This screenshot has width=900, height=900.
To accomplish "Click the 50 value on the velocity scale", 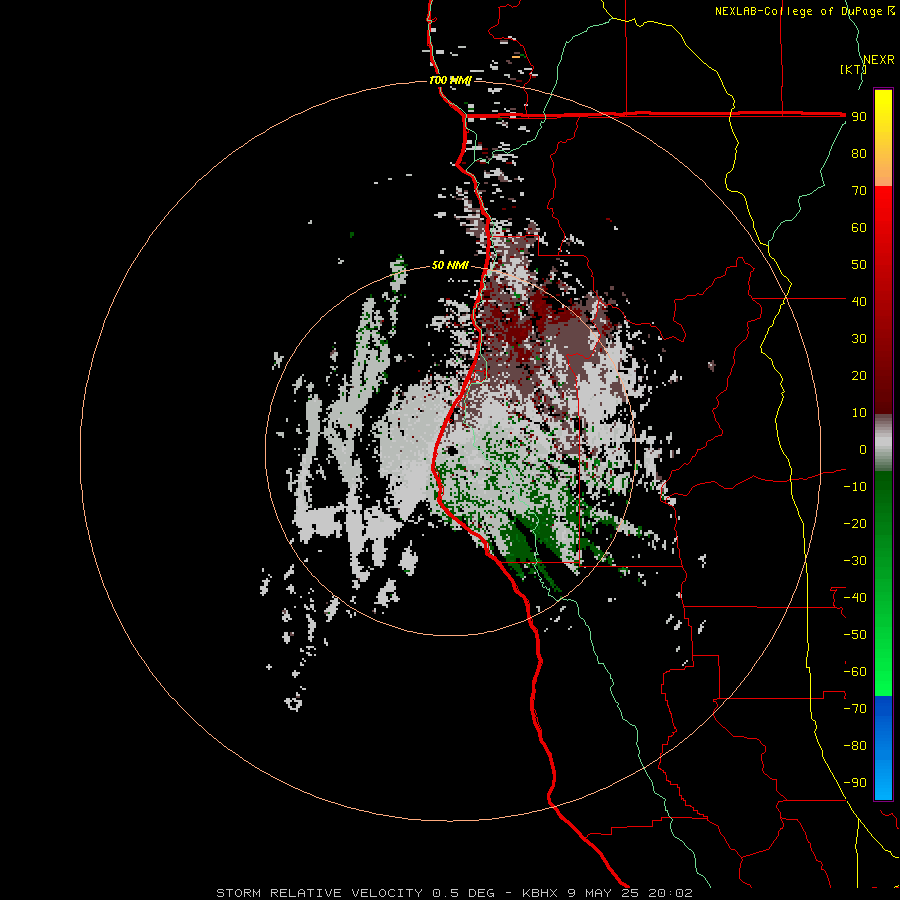I will click(x=859, y=265).
